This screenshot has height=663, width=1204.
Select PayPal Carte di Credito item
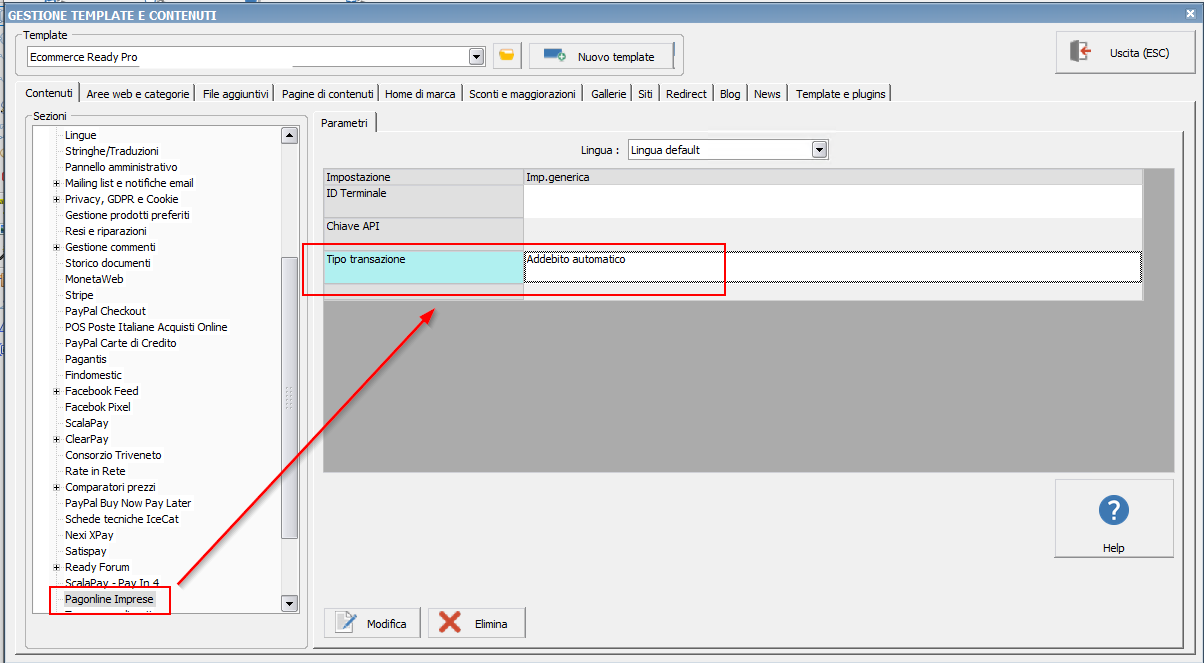(121, 343)
